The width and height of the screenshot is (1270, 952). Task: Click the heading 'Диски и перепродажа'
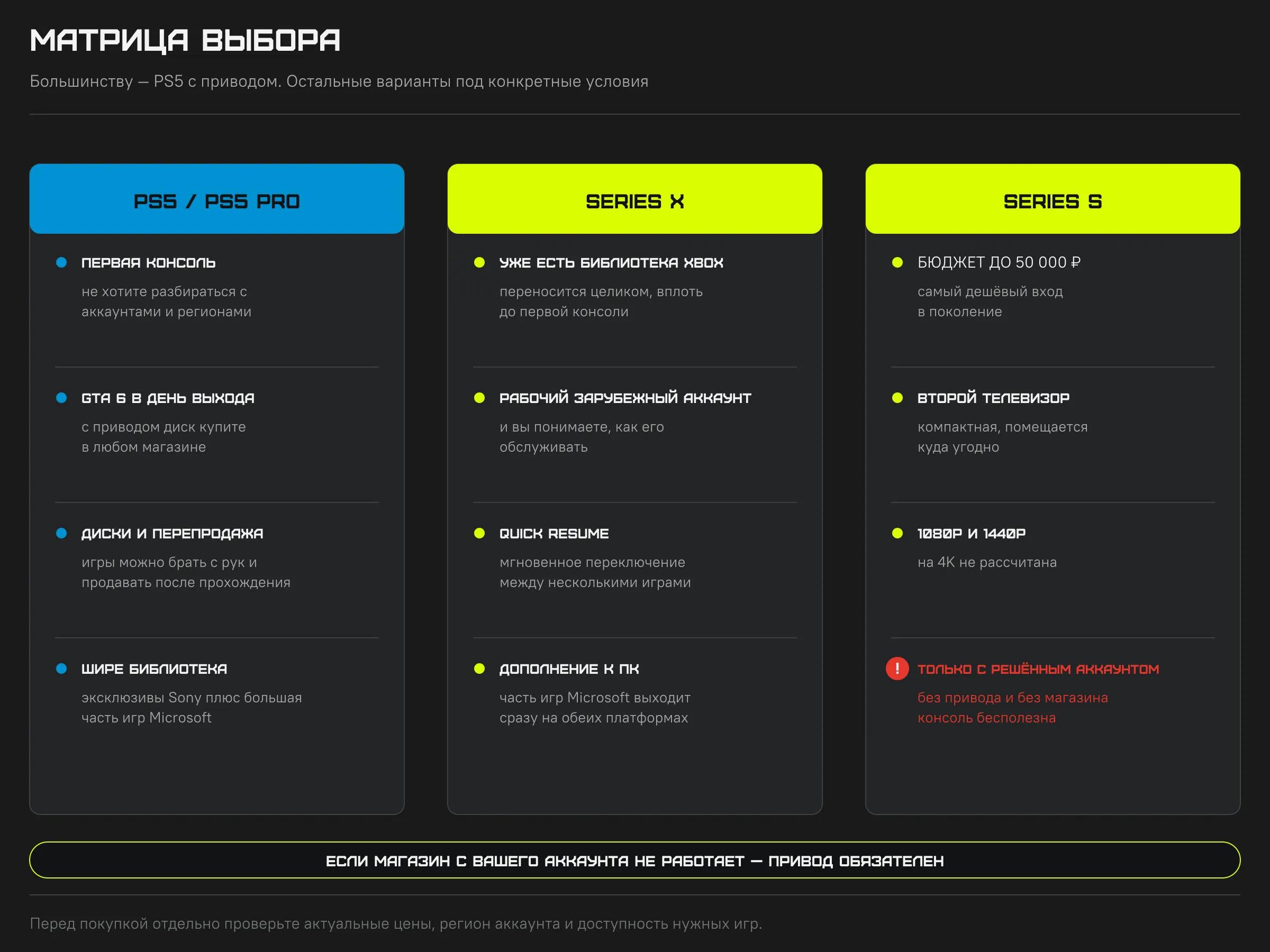[x=172, y=534]
